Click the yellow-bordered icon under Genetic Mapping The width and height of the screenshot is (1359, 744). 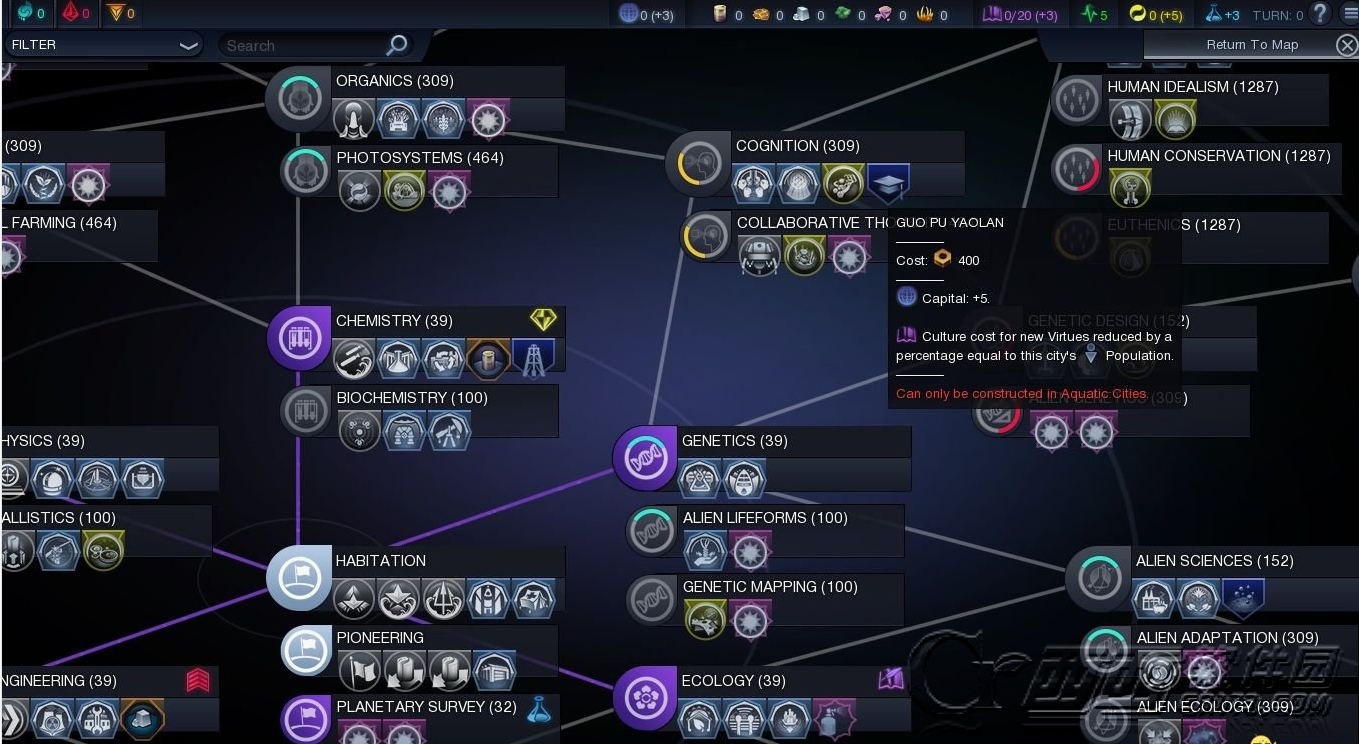click(705, 620)
